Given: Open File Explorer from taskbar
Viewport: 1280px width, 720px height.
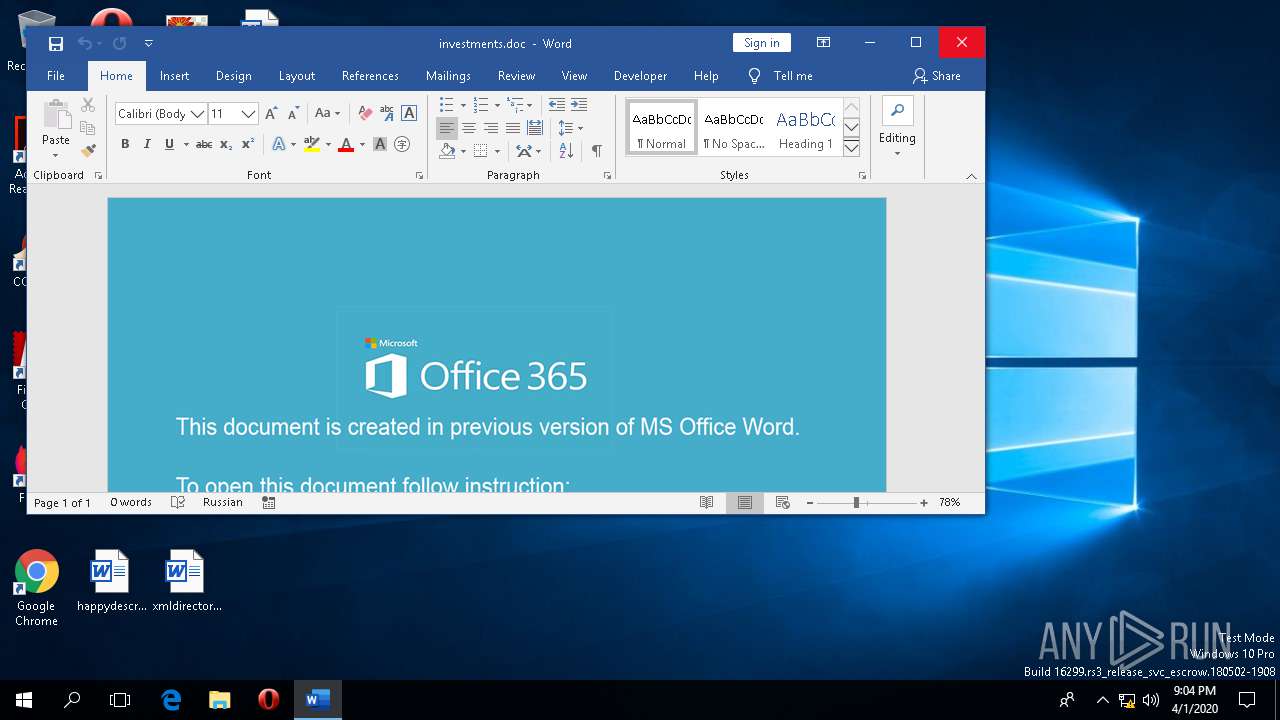Looking at the screenshot, I should click(219, 700).
